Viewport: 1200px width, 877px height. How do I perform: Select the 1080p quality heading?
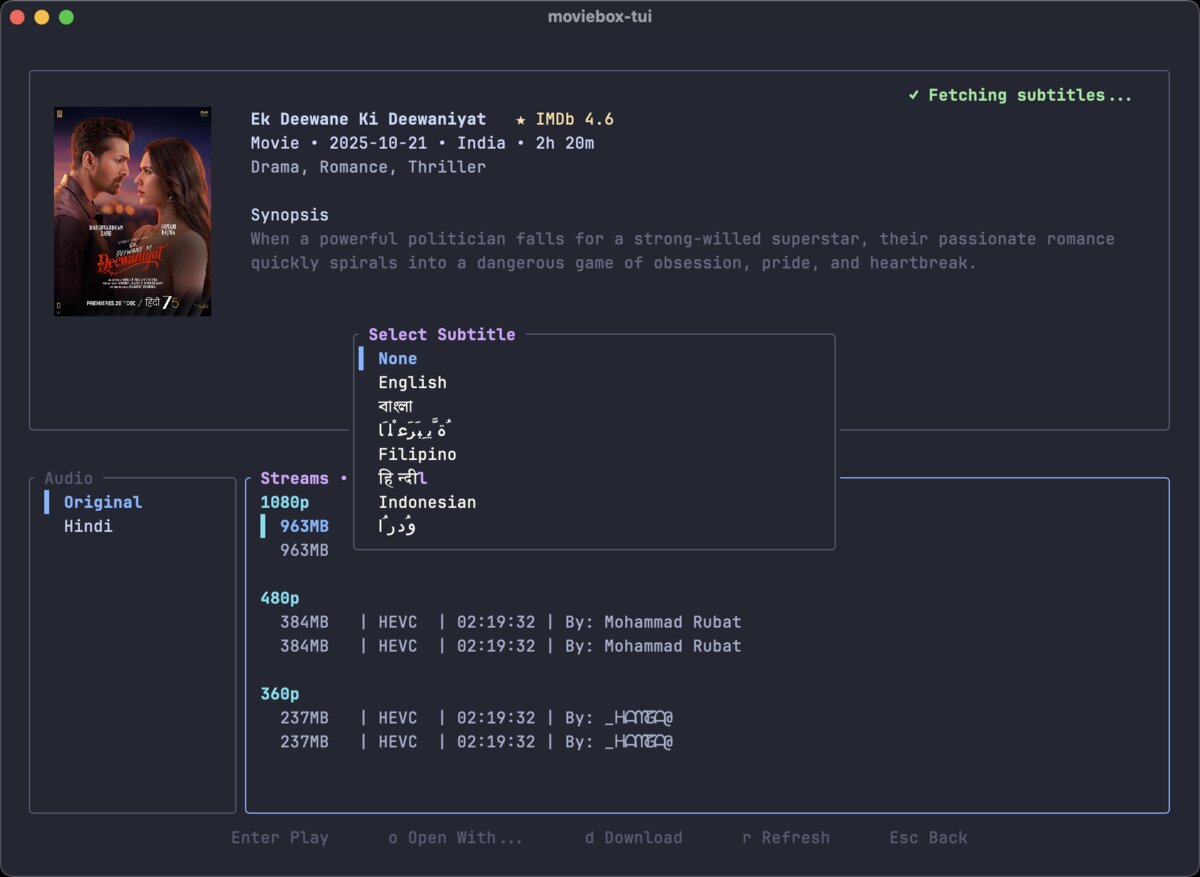coord(285,503)
